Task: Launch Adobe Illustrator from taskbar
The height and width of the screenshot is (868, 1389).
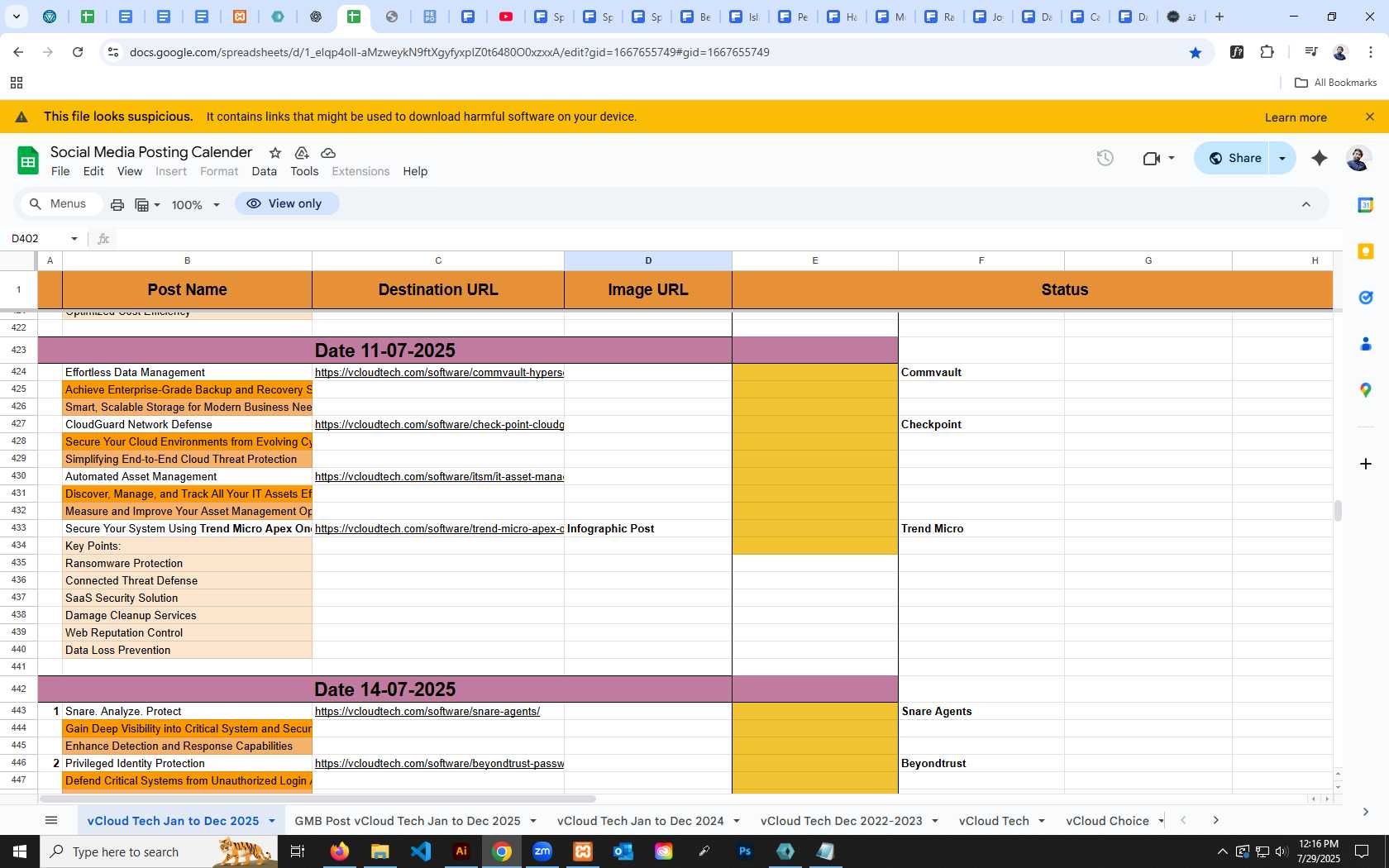Action: (461, 851)
